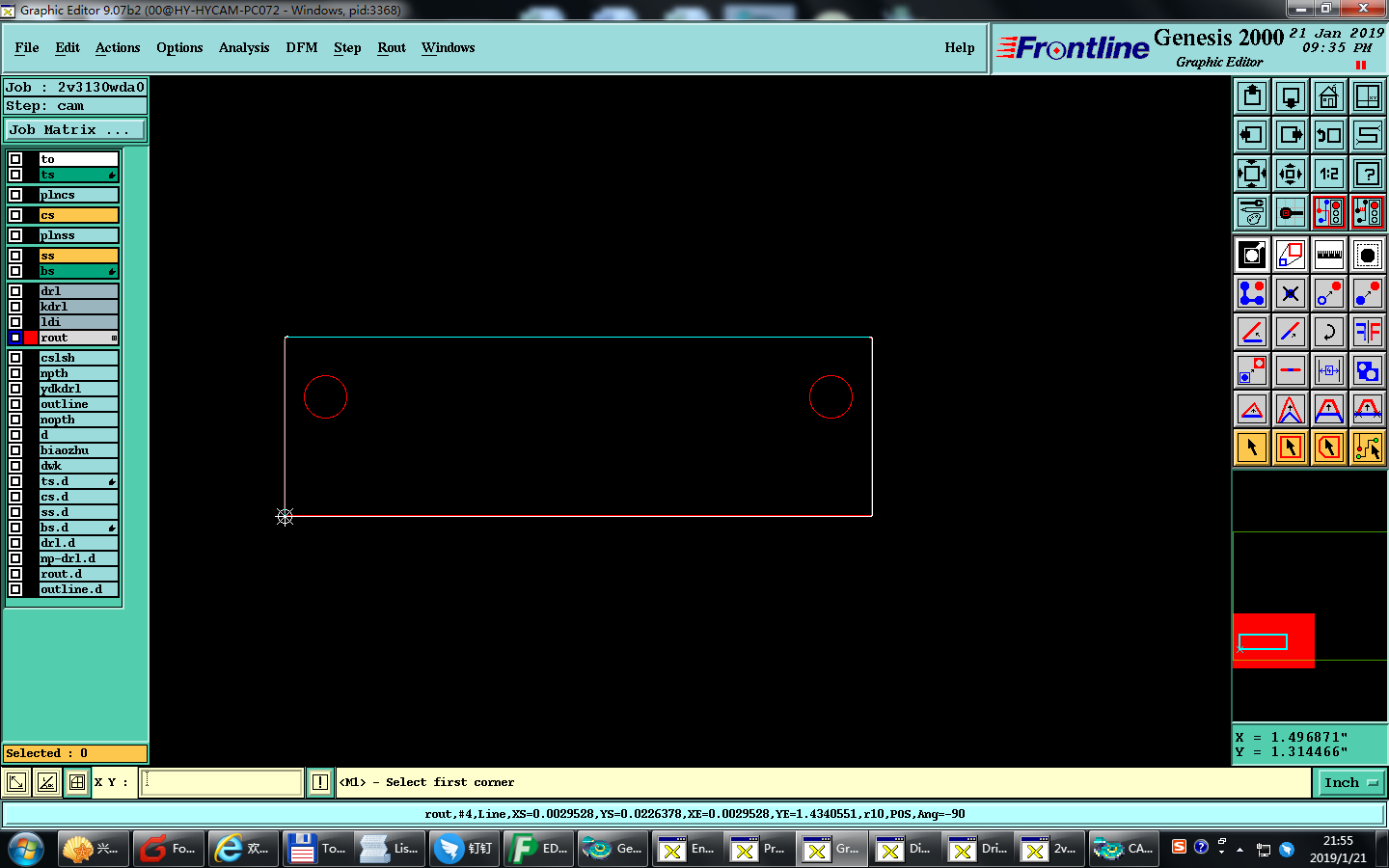Click the taskbar clock showing 21:55
This screenshot has height=868, width=1389.
click(x=1338, y=849)
